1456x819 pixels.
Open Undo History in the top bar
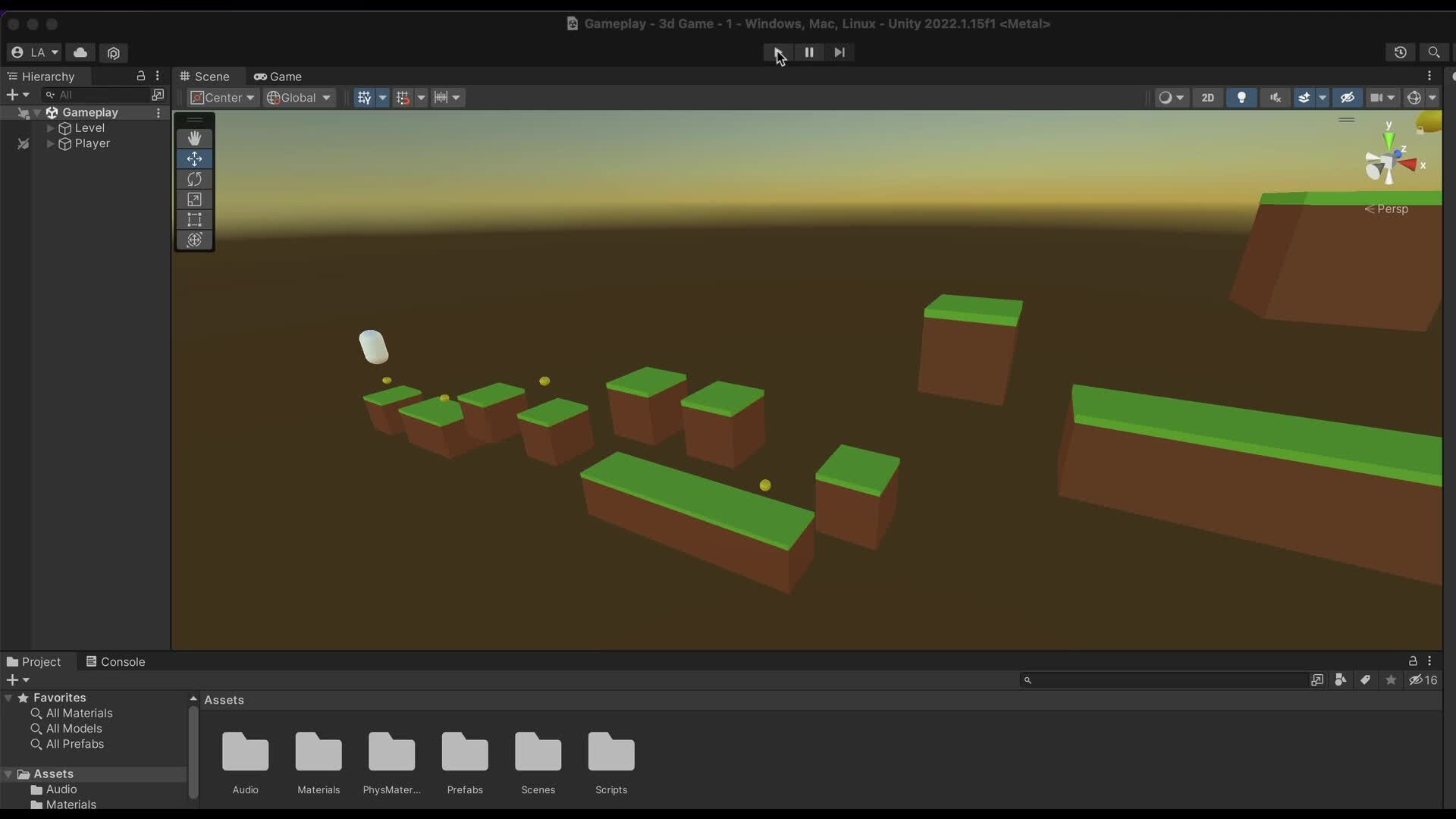(1400, 52)
